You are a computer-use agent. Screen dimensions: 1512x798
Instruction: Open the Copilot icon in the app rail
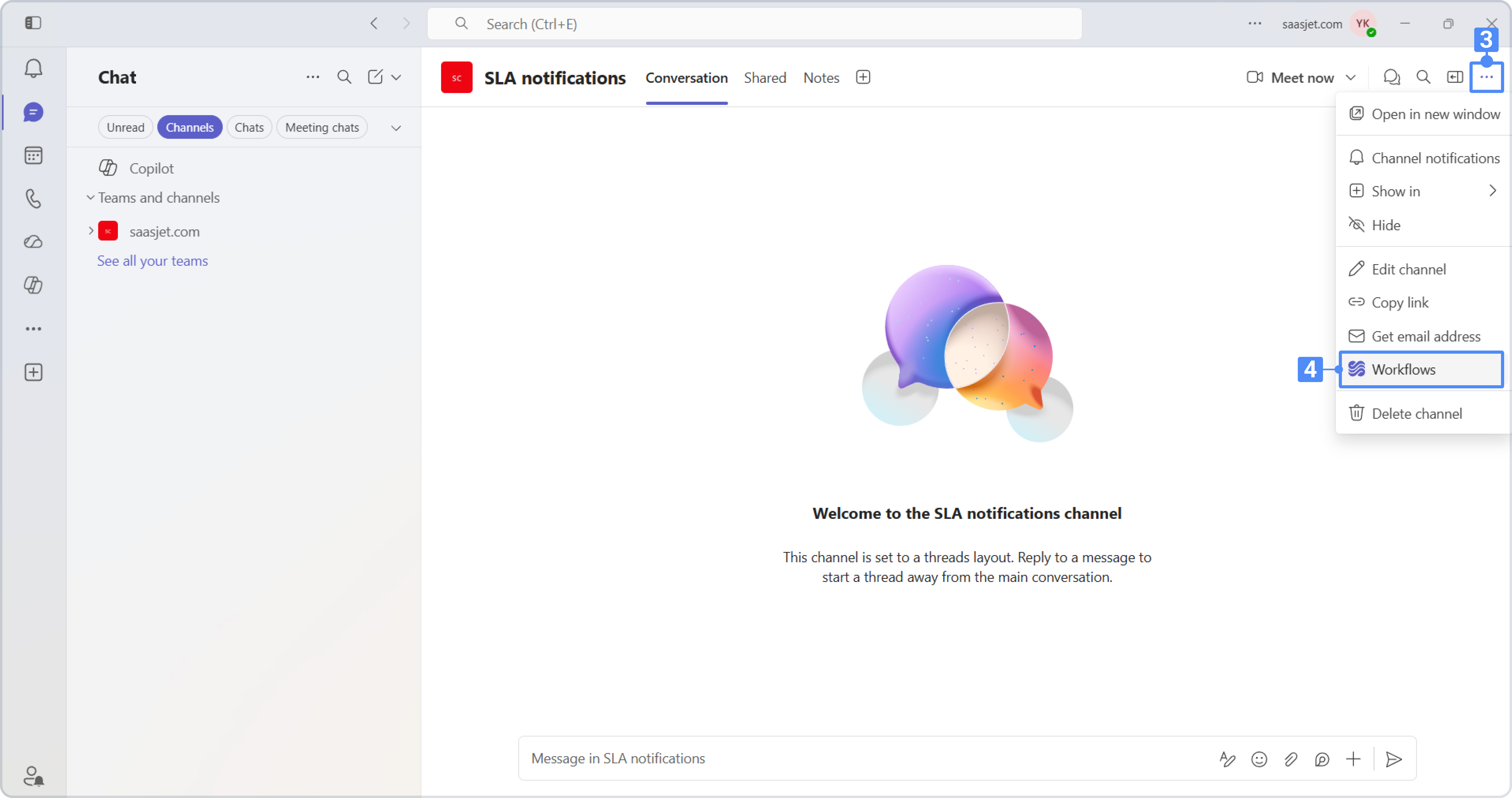33,285
